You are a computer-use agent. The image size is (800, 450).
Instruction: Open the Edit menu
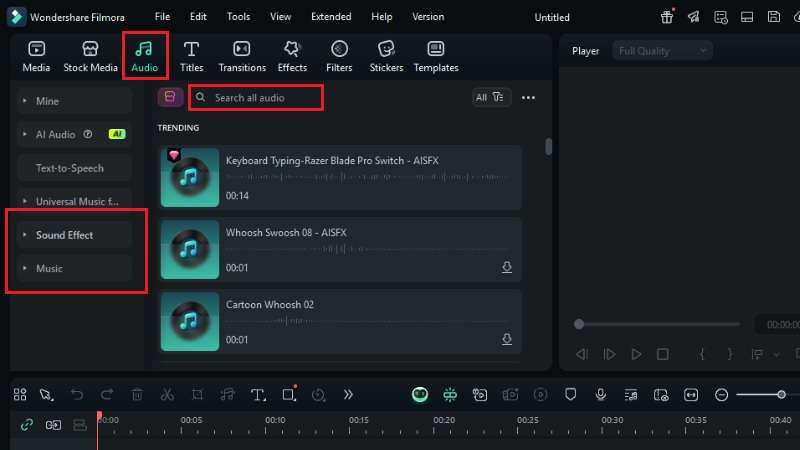198,17
